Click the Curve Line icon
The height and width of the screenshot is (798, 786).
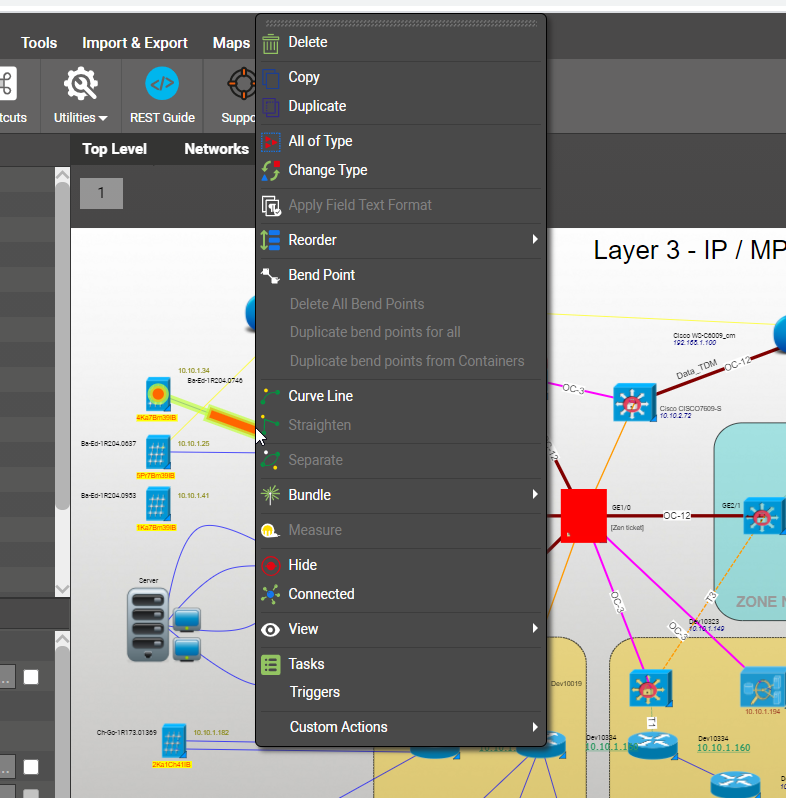[x=270, y=396]
